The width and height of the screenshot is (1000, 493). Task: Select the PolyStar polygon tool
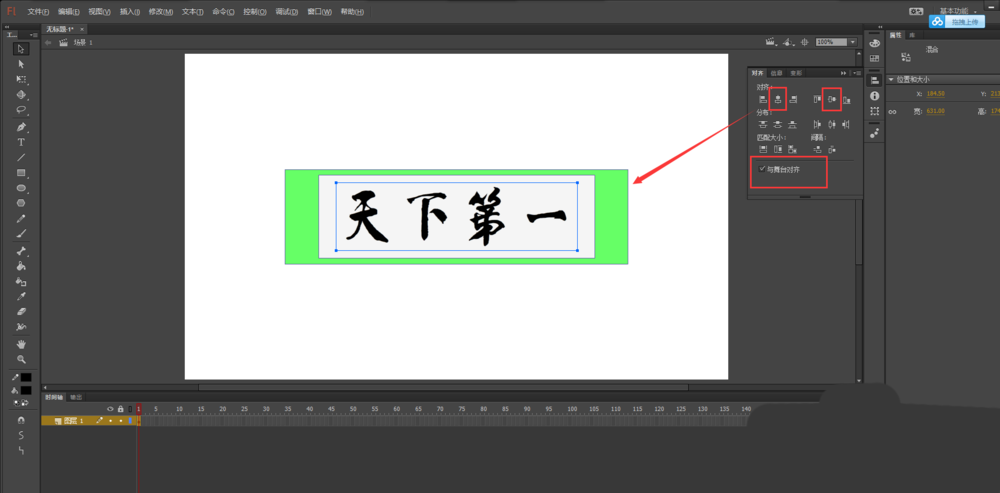pyautogui.click(x=21, y=203)
